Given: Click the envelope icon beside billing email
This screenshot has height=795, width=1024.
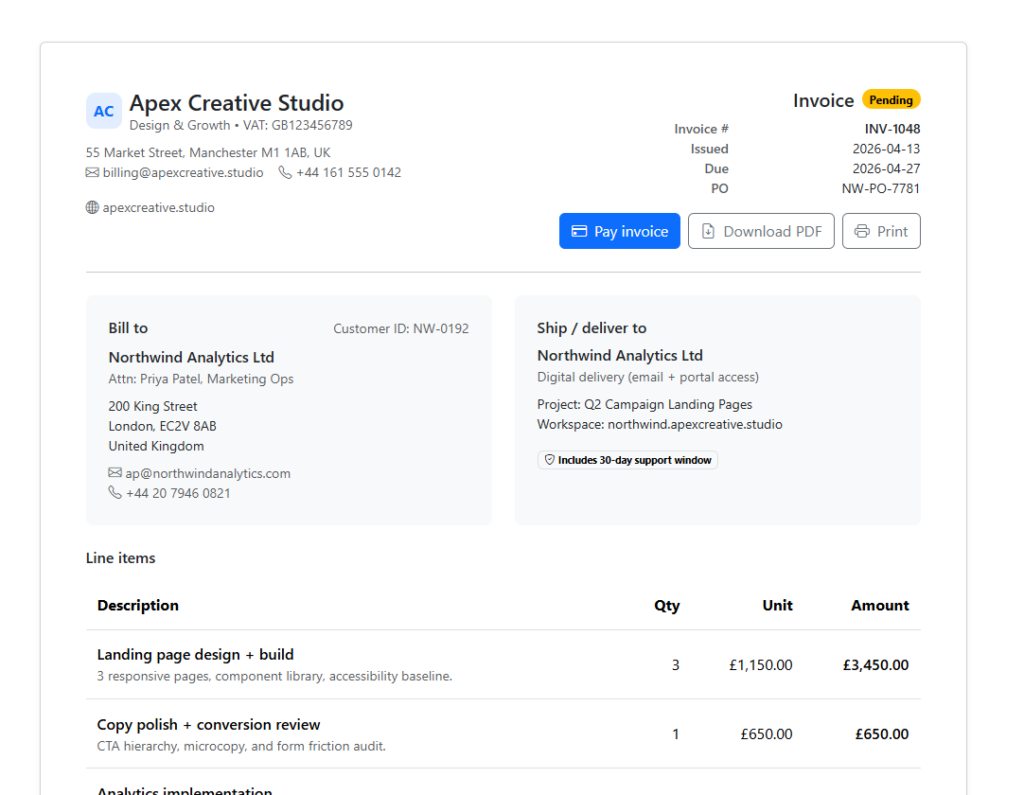Looking at the screenshot, I should coord(92,173).
